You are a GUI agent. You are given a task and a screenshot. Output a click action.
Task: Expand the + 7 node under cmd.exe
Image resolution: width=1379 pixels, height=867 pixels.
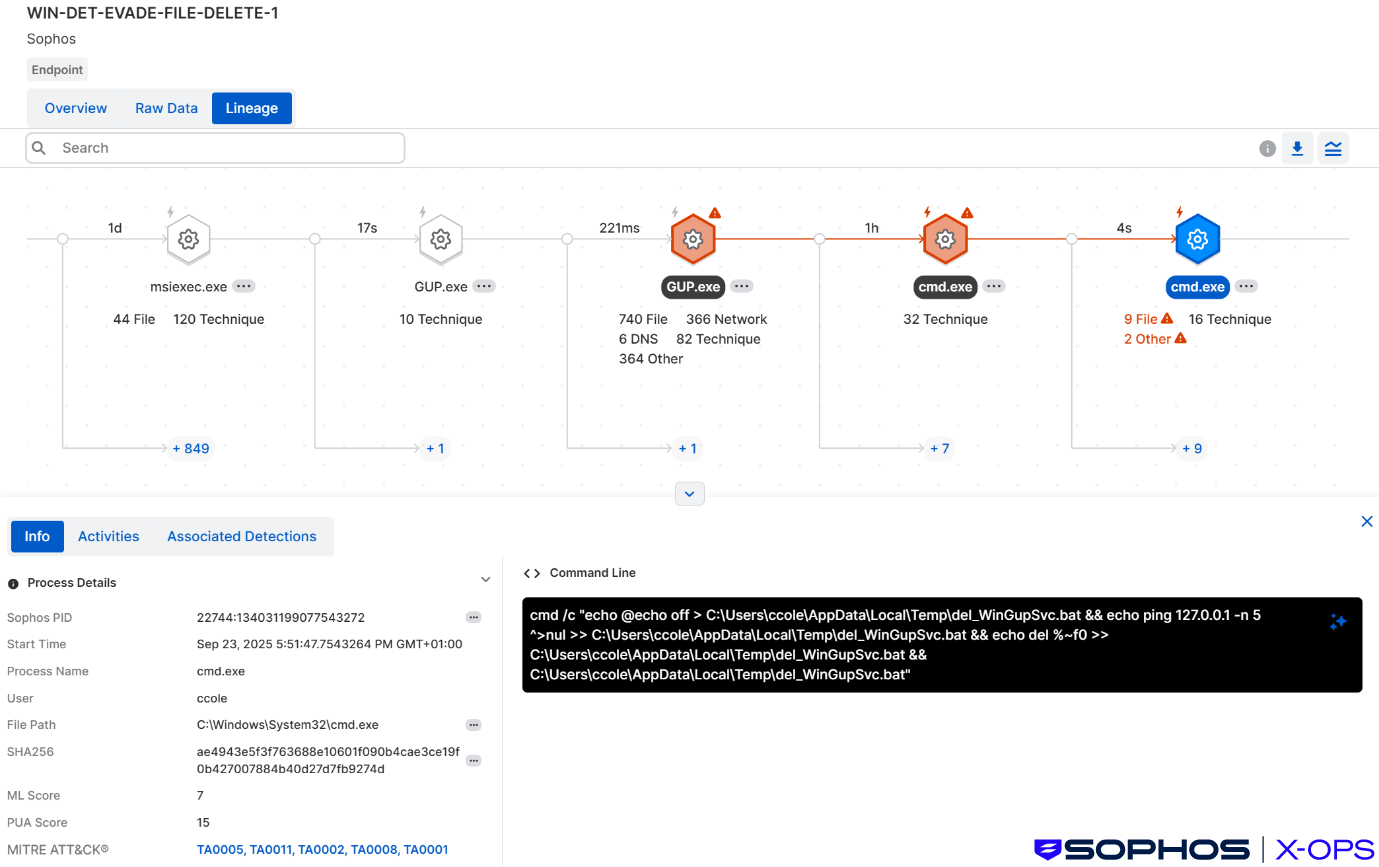(940, 448)
